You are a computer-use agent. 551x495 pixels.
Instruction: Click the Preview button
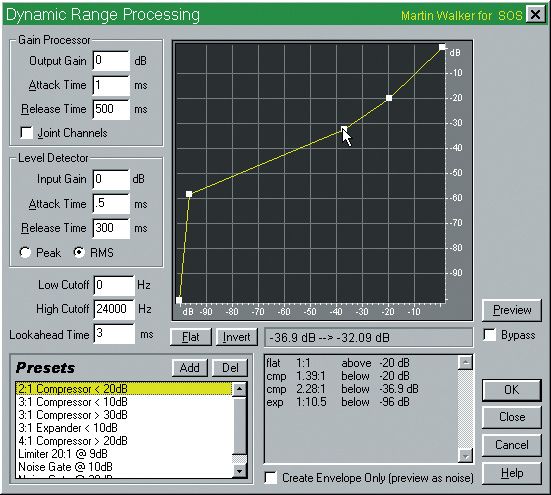512,310
